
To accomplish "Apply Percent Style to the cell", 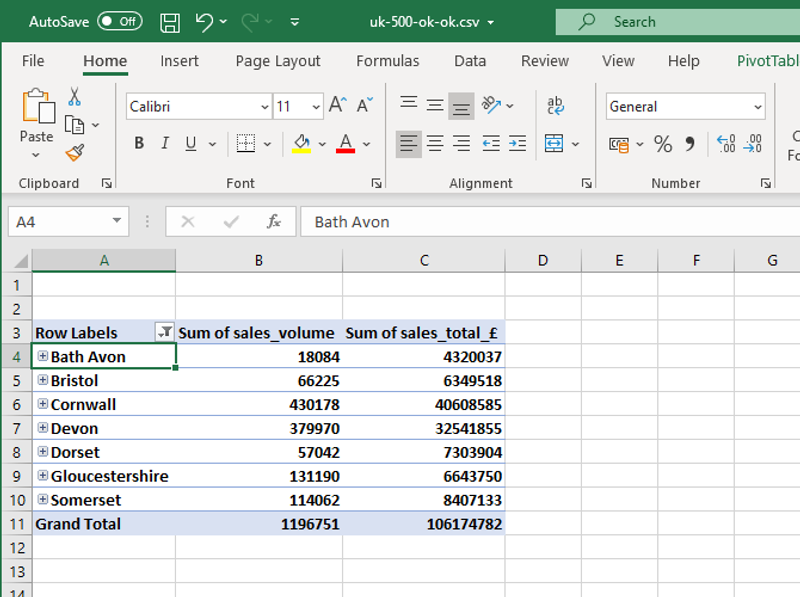I will (663, 144).
